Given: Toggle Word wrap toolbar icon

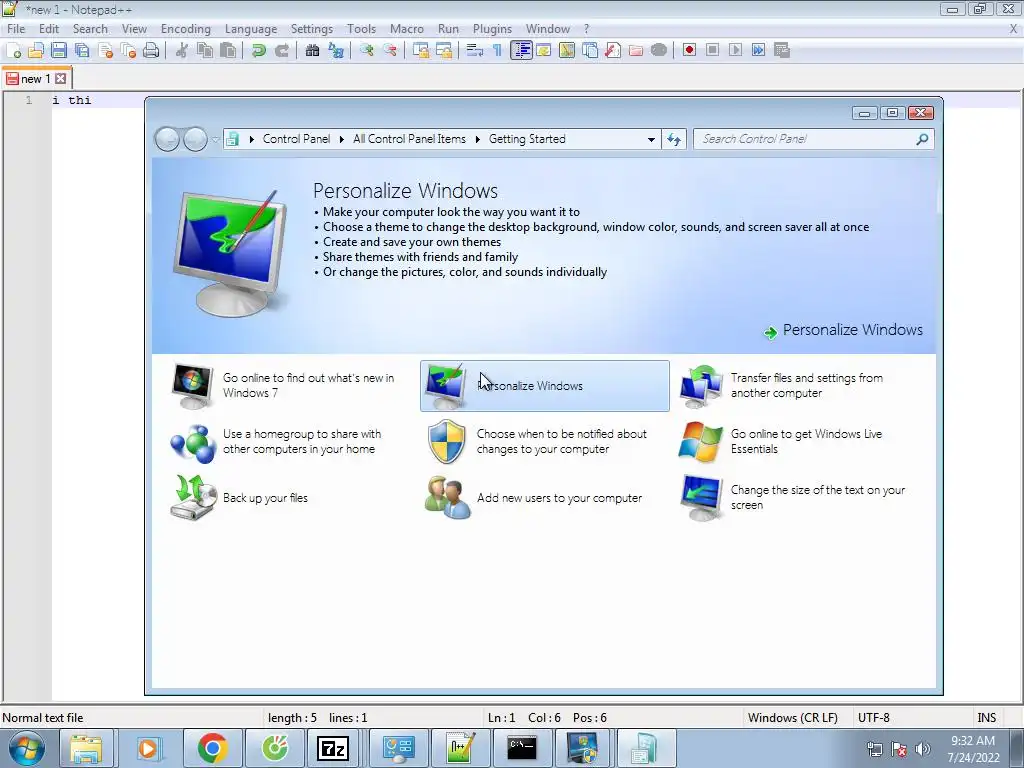Looking at the screenshot, I should pyautogui.click(x=475, y=50).
